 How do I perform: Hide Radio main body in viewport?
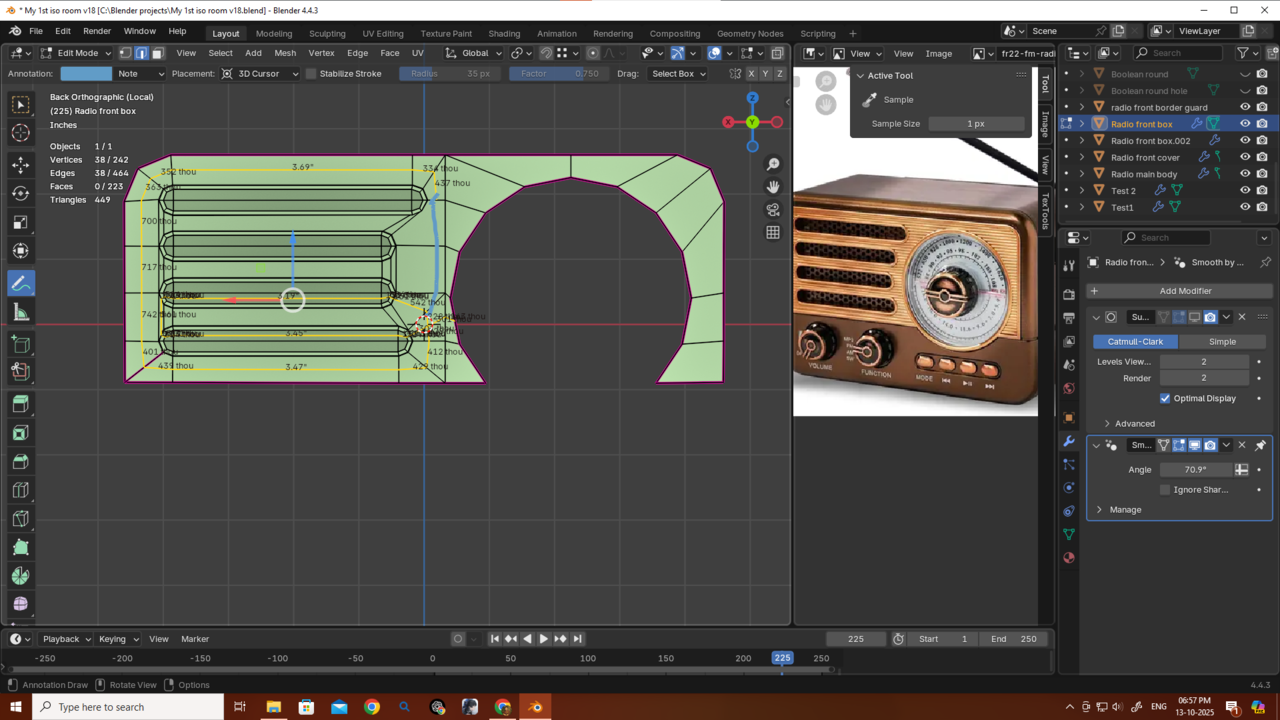[1245, 174]
